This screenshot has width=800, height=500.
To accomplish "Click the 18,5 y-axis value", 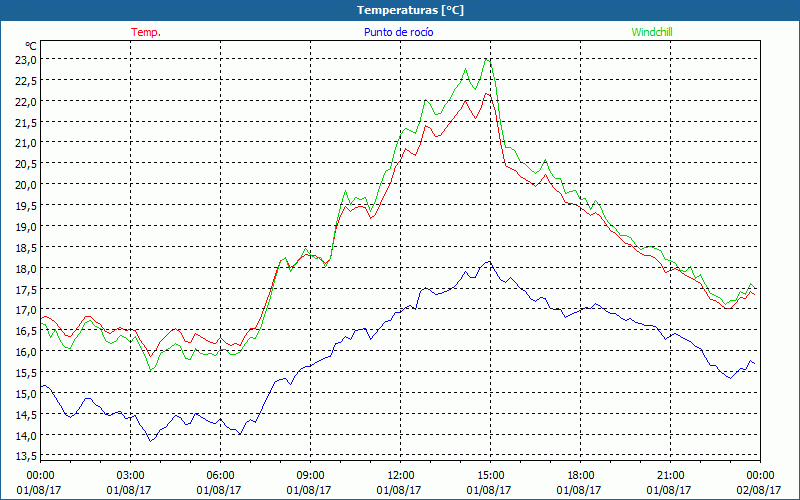I will pyautogui.click(x=27, y=247).
